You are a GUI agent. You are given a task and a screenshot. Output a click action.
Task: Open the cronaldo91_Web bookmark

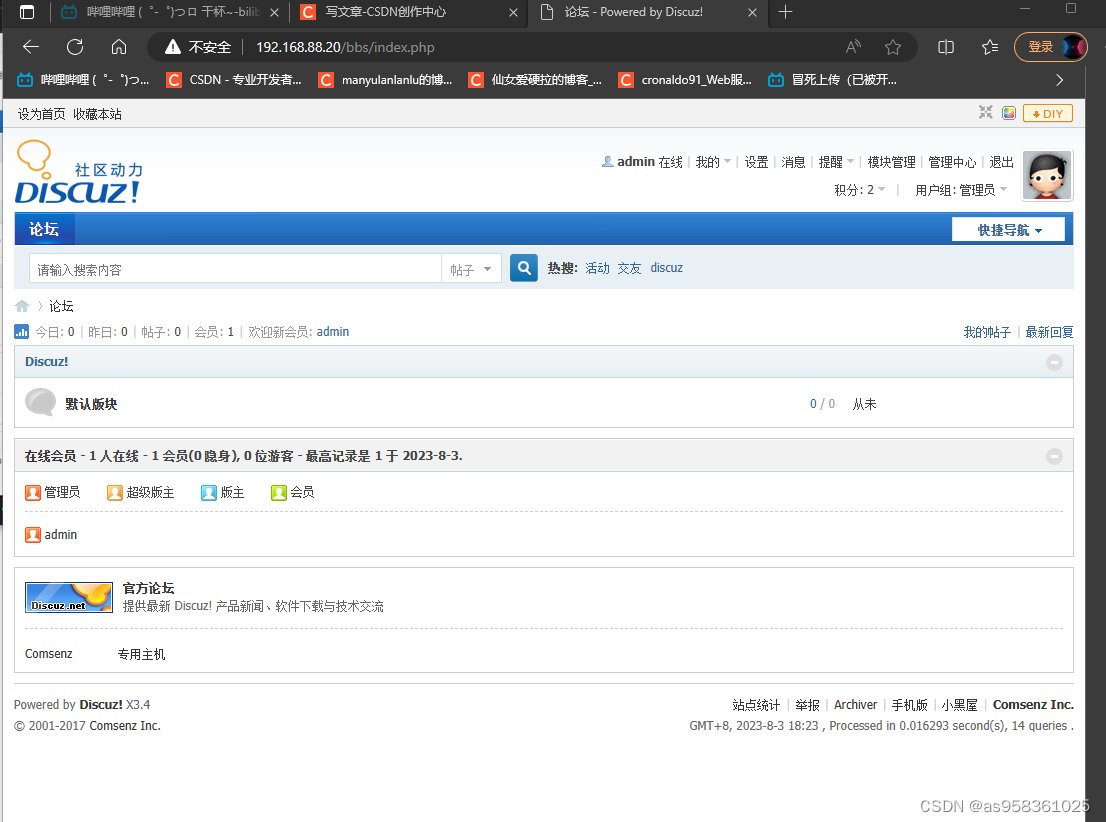[685, 80]
